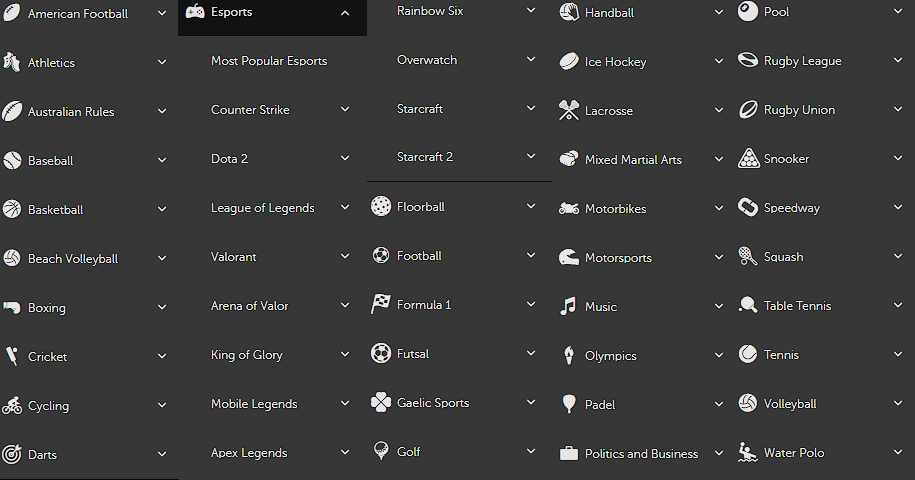
Task: Click the Darts target icon
Action: [12, 454]
